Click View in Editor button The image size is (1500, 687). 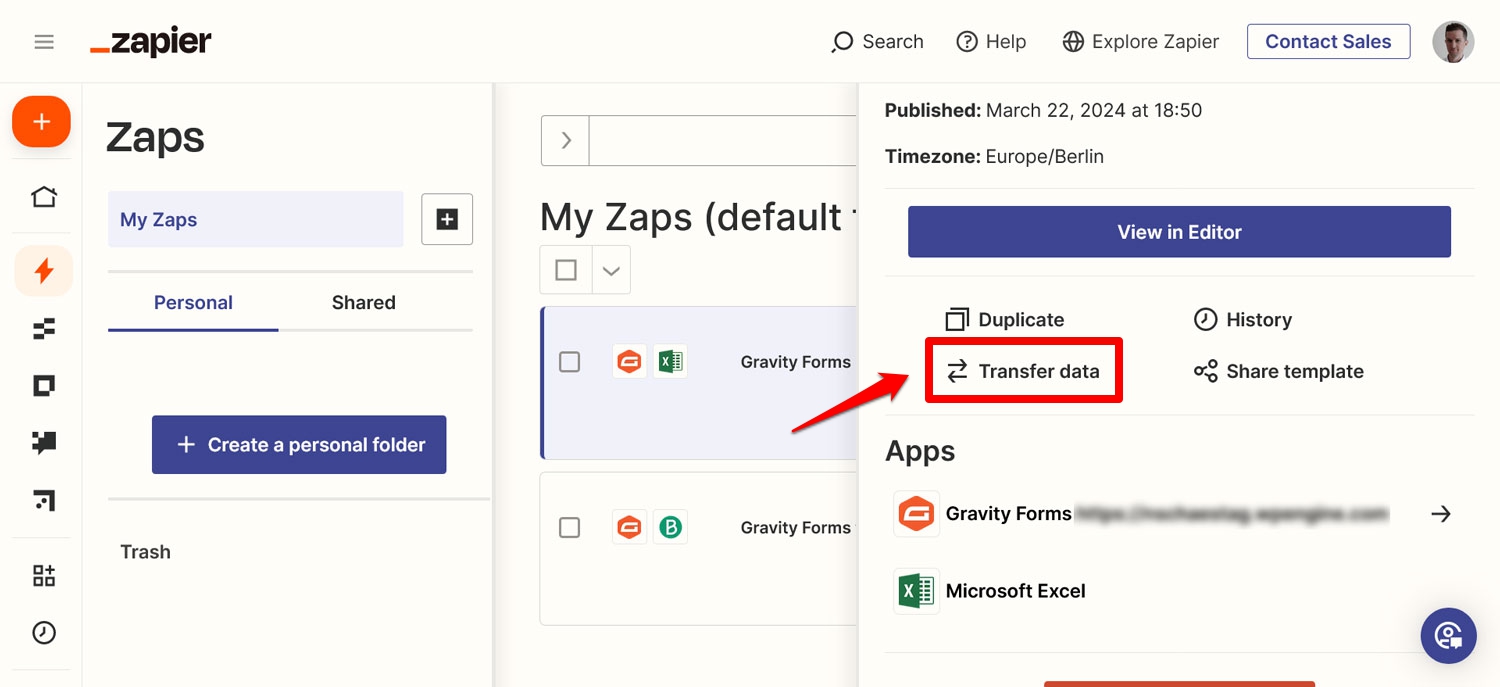(x=1179, y=232)
